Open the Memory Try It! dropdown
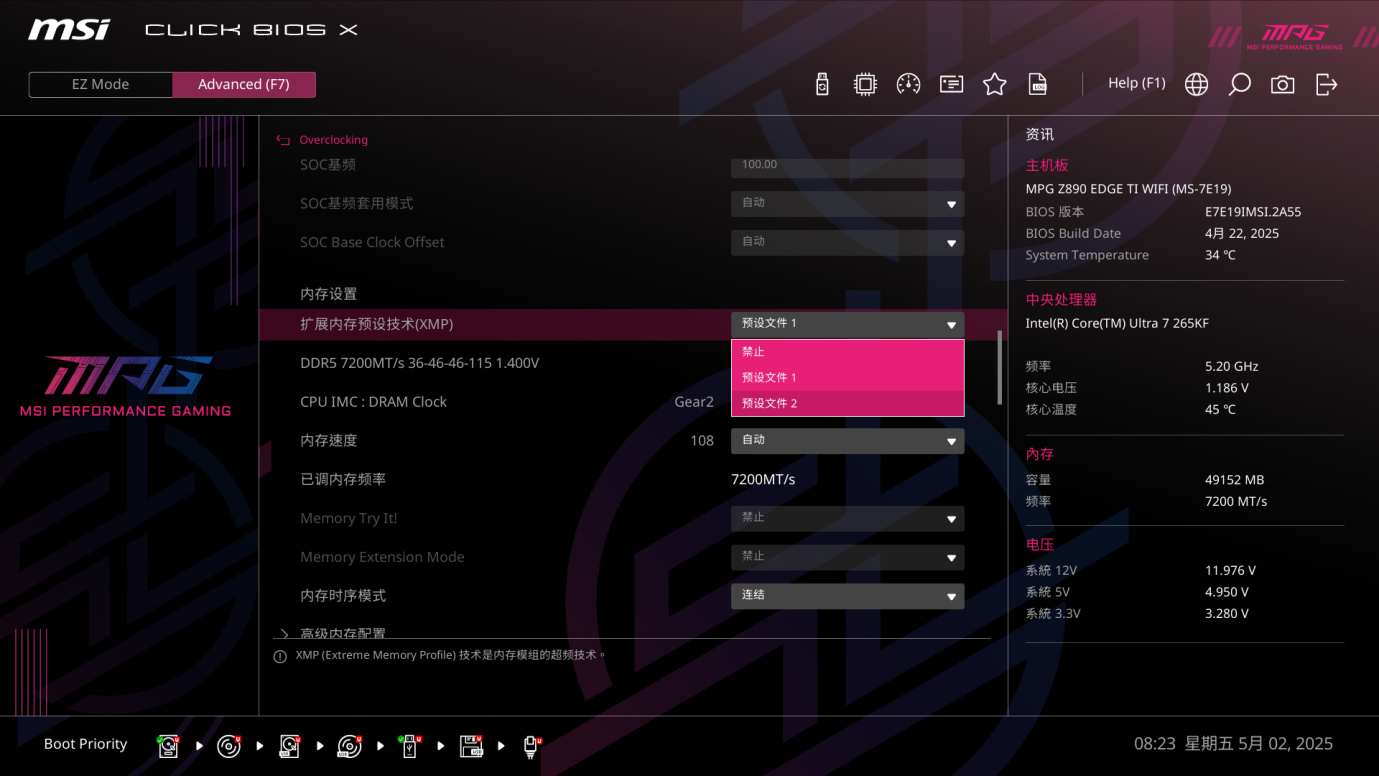 point(848,518)
